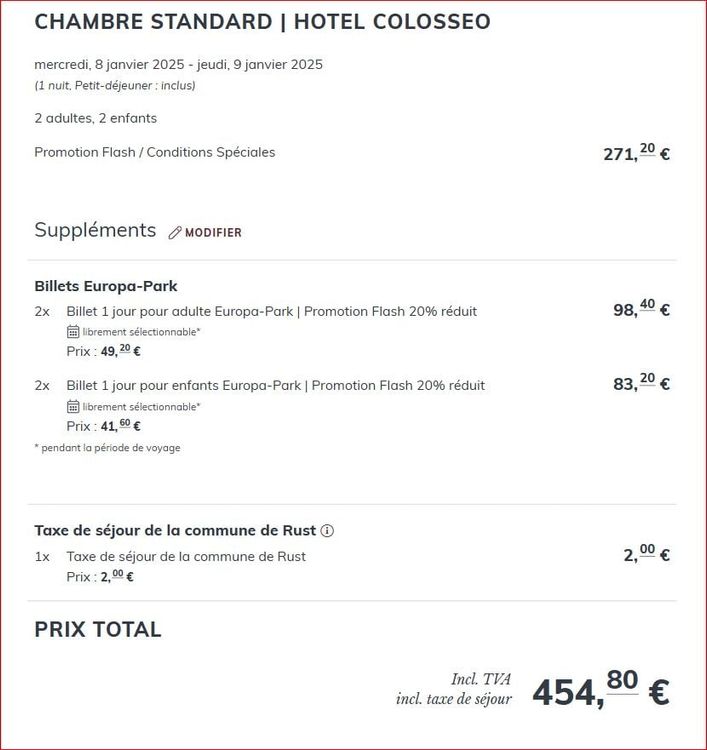The width and height of the screenshot is (707, 750).
Task: Click "librement sélectionnable" under the children ticket
Action: tap(141, 407)
